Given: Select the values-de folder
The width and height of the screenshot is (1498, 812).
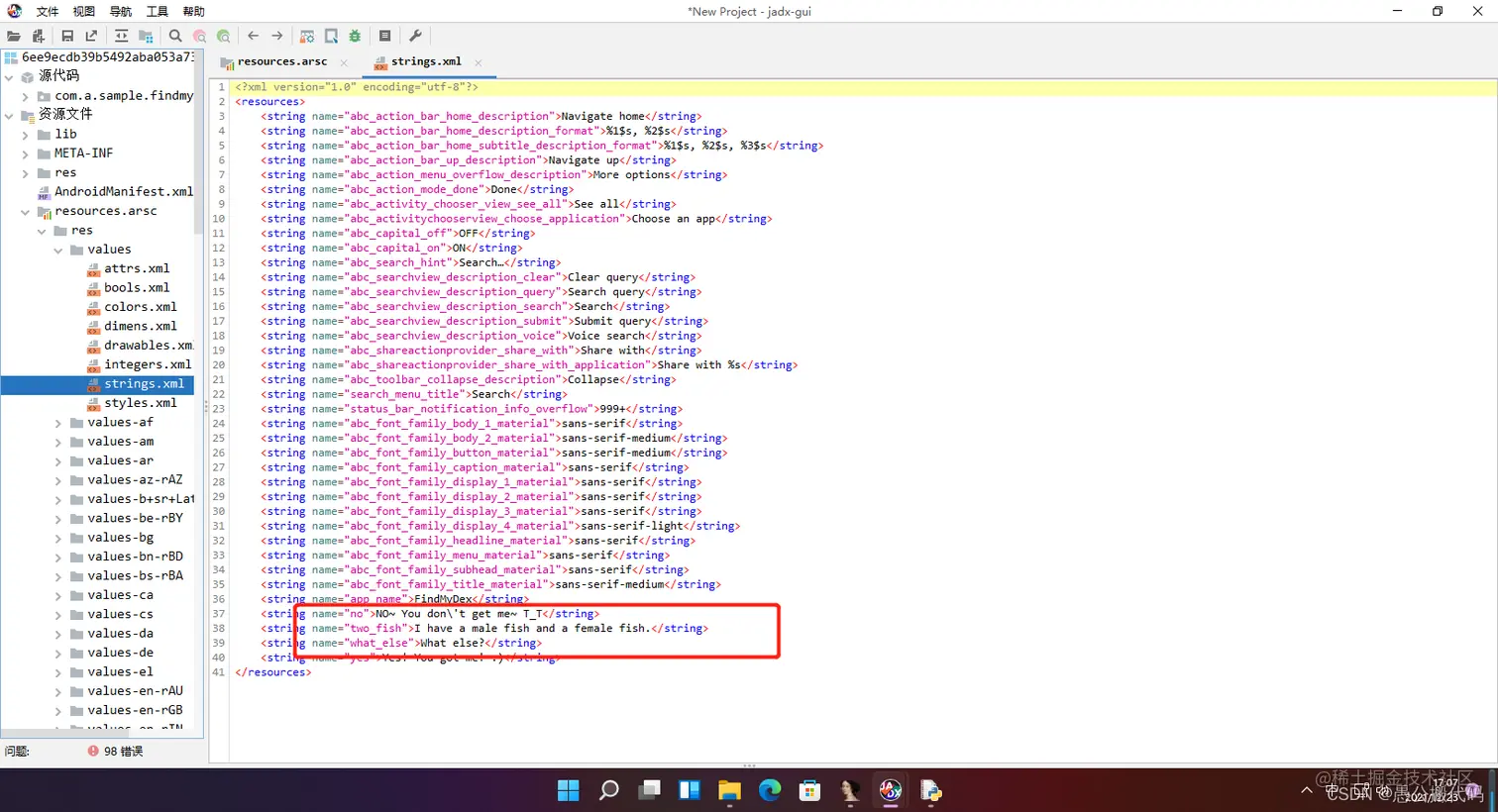Looking at the screenshot, I should pyautogui.click(x=120, y=653).
